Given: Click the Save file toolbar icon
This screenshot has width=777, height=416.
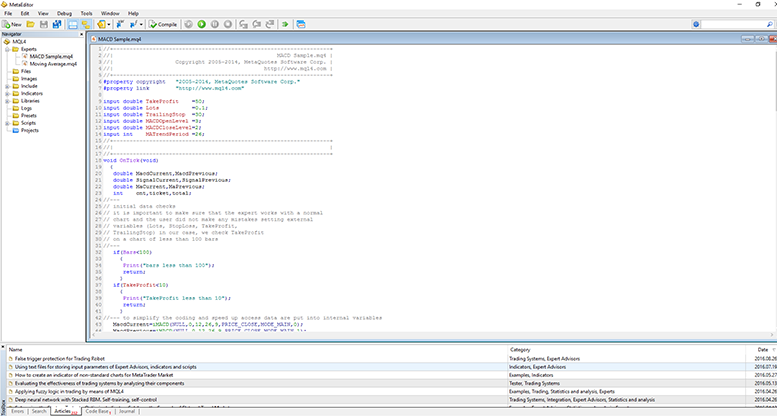Looking at the screenshot, I should [x=44, y=23].
